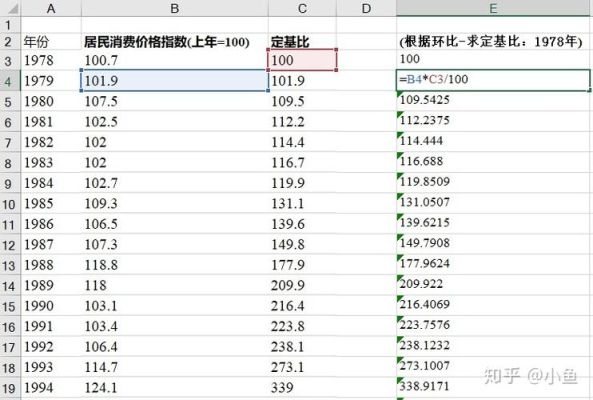Select the year cell 1990
The width and height of the screenshot is (593, 400).
coord(51,305)
